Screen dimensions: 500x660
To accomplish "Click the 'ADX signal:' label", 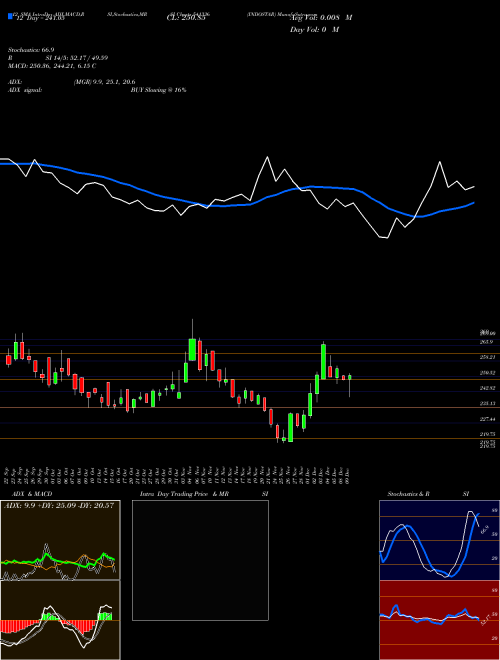I will coord(25,90).
